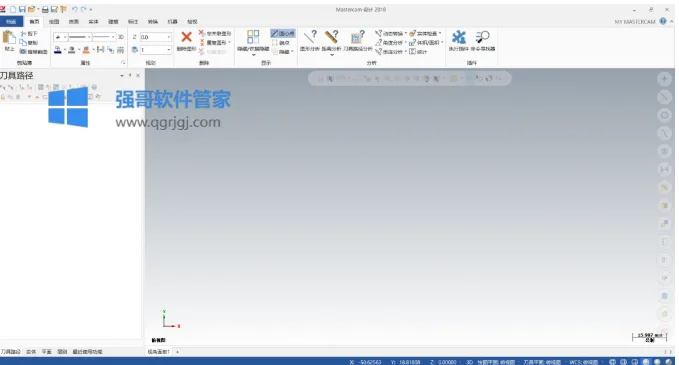Pin the toolpaths panel with pushpin
This screenshot has width=679, height=365.
pos(130,75)
